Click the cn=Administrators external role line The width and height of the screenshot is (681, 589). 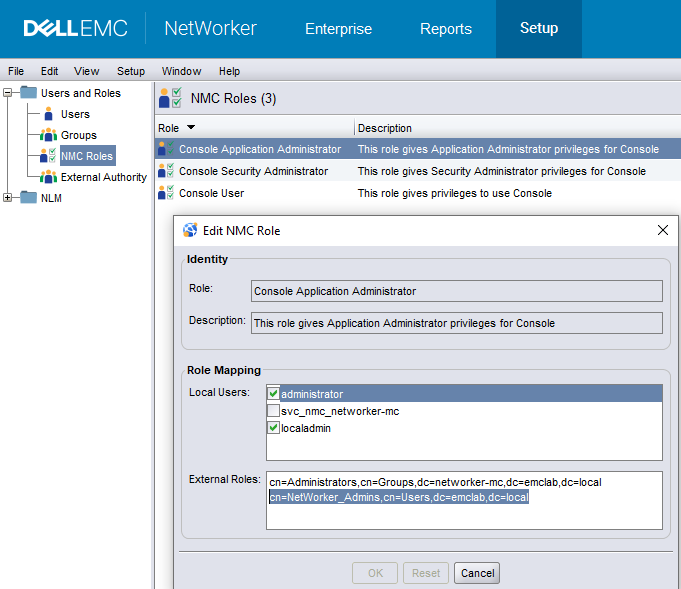[435, 482]
